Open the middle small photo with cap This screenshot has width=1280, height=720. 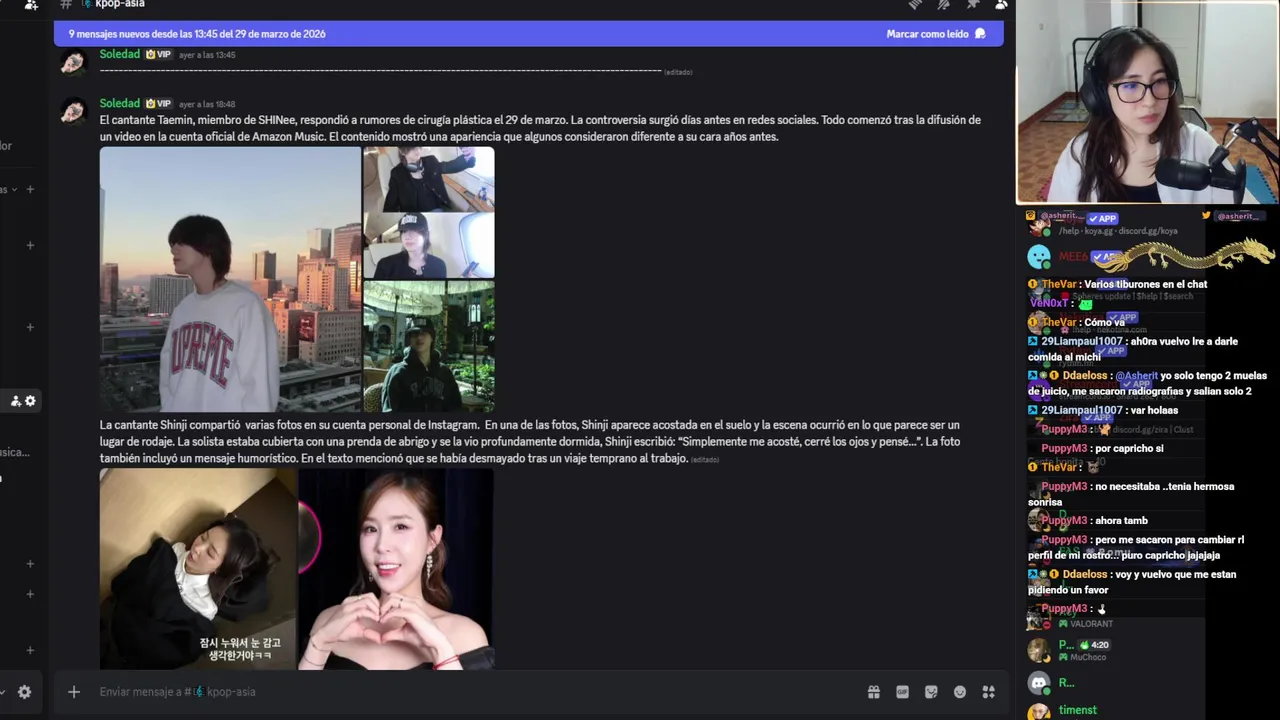point(429,246)
